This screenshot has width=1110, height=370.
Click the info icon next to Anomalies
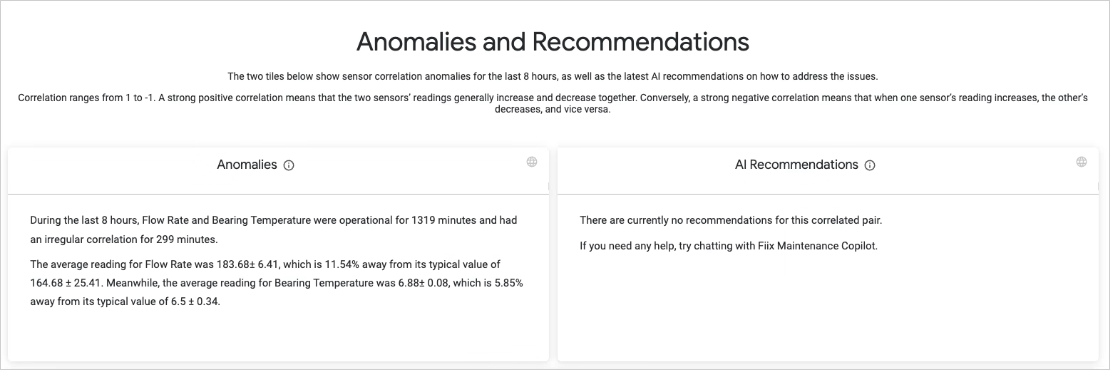(x=289, y=166)
